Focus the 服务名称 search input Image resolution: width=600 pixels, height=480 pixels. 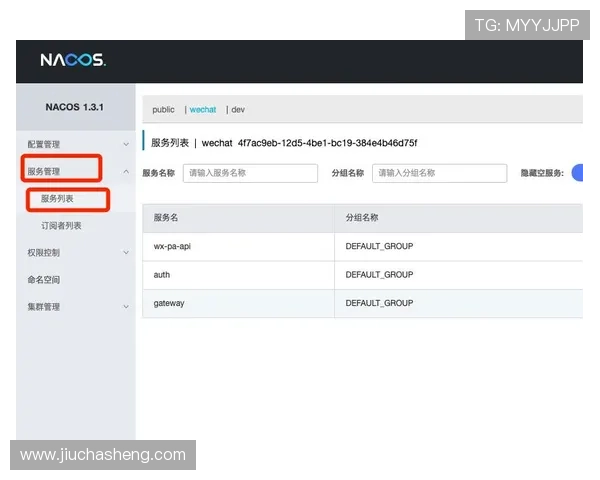(x=250, y=173)
